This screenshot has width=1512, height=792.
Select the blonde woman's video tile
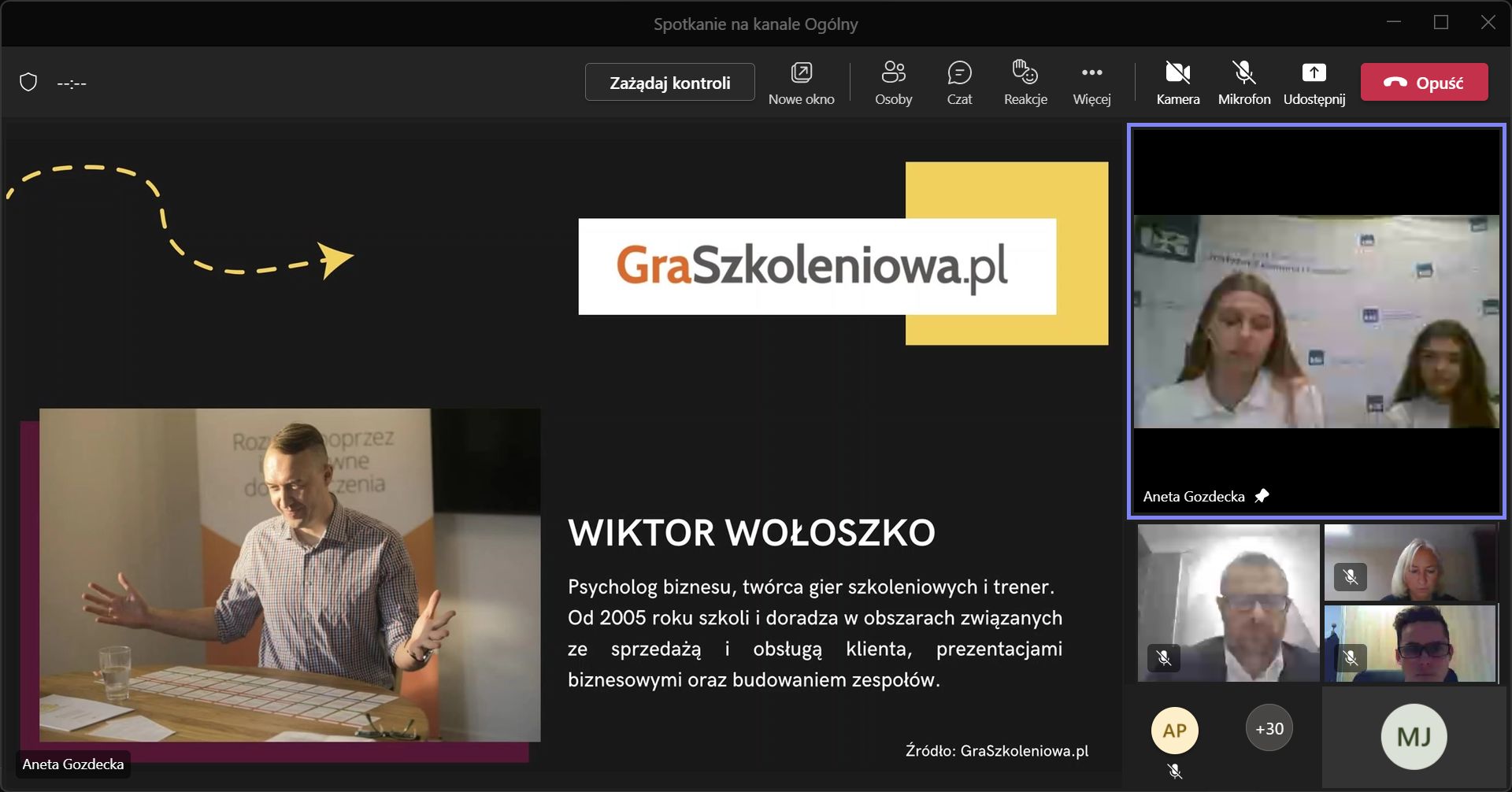point(1410,563)
